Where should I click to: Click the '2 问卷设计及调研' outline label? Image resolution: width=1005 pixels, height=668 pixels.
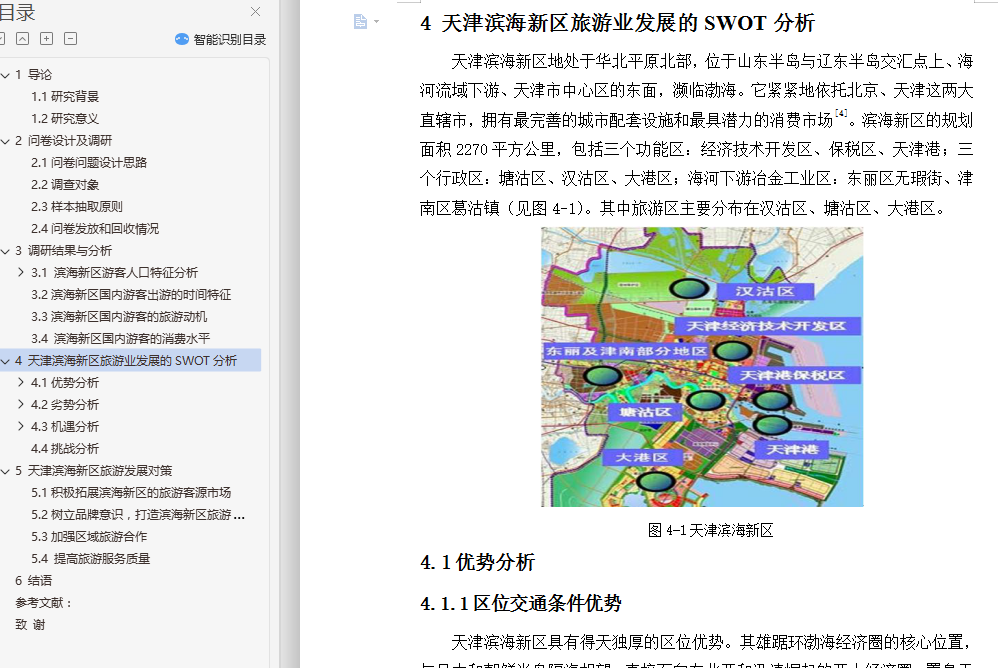pos(63,141)
